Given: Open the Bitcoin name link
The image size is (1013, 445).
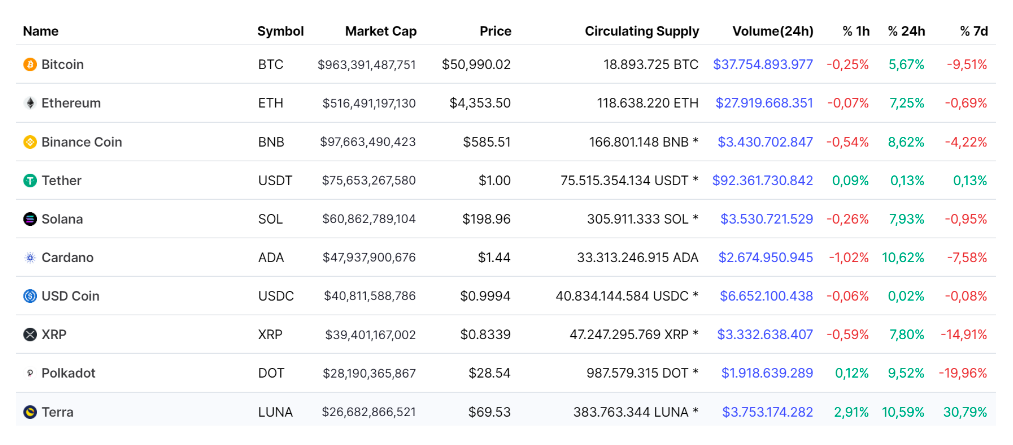Looking at the screenshot, I should [x=63, y=65].
